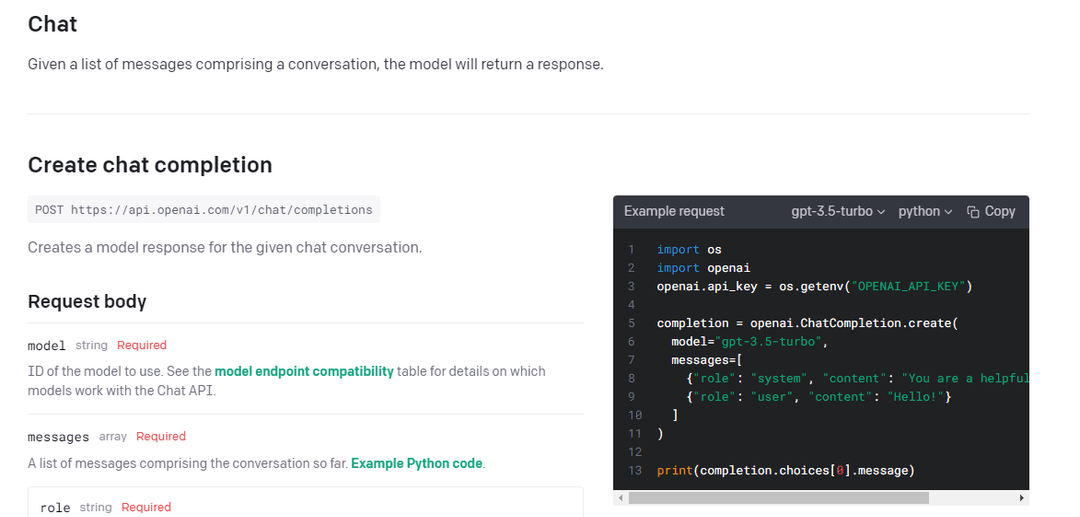Click code line 1 'import os'
Image resolution: width=1080 pixels, height=517 pixels.
689,250
